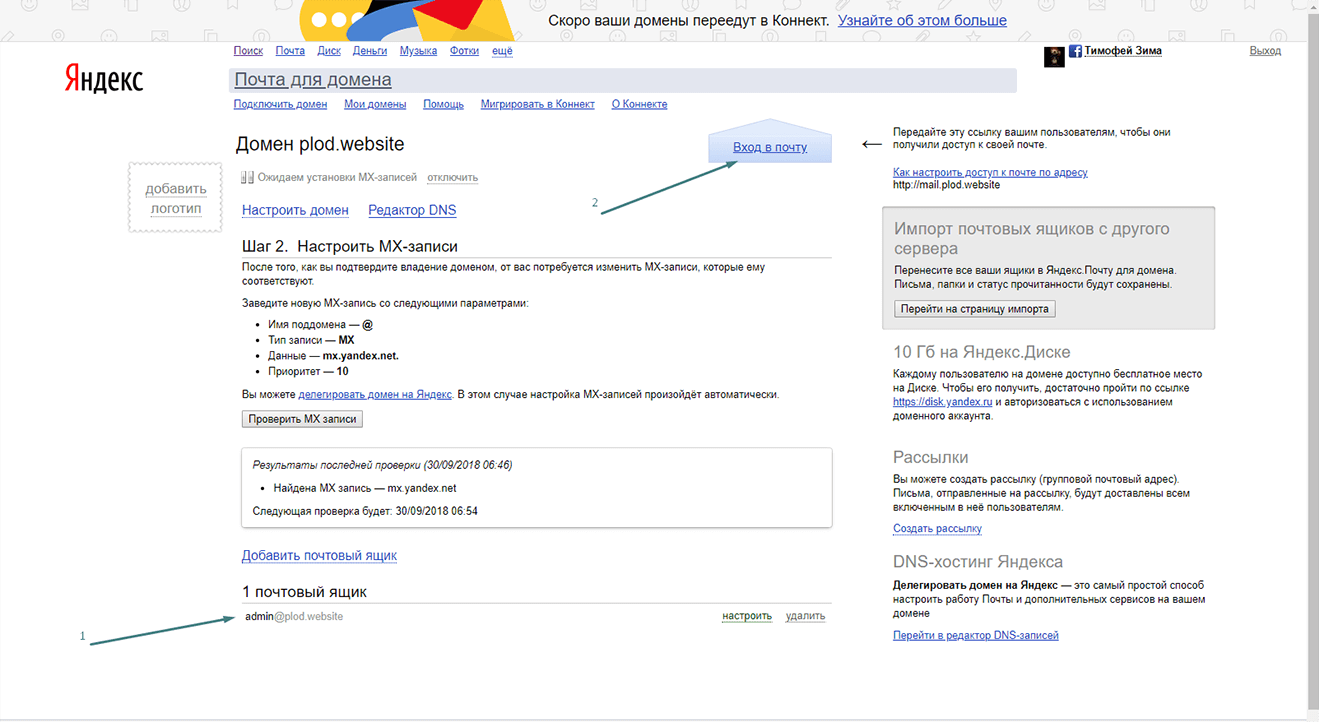The image size is (1319, 722).
Task: Click Добавить почтовый ящик link
Action: 319,555
